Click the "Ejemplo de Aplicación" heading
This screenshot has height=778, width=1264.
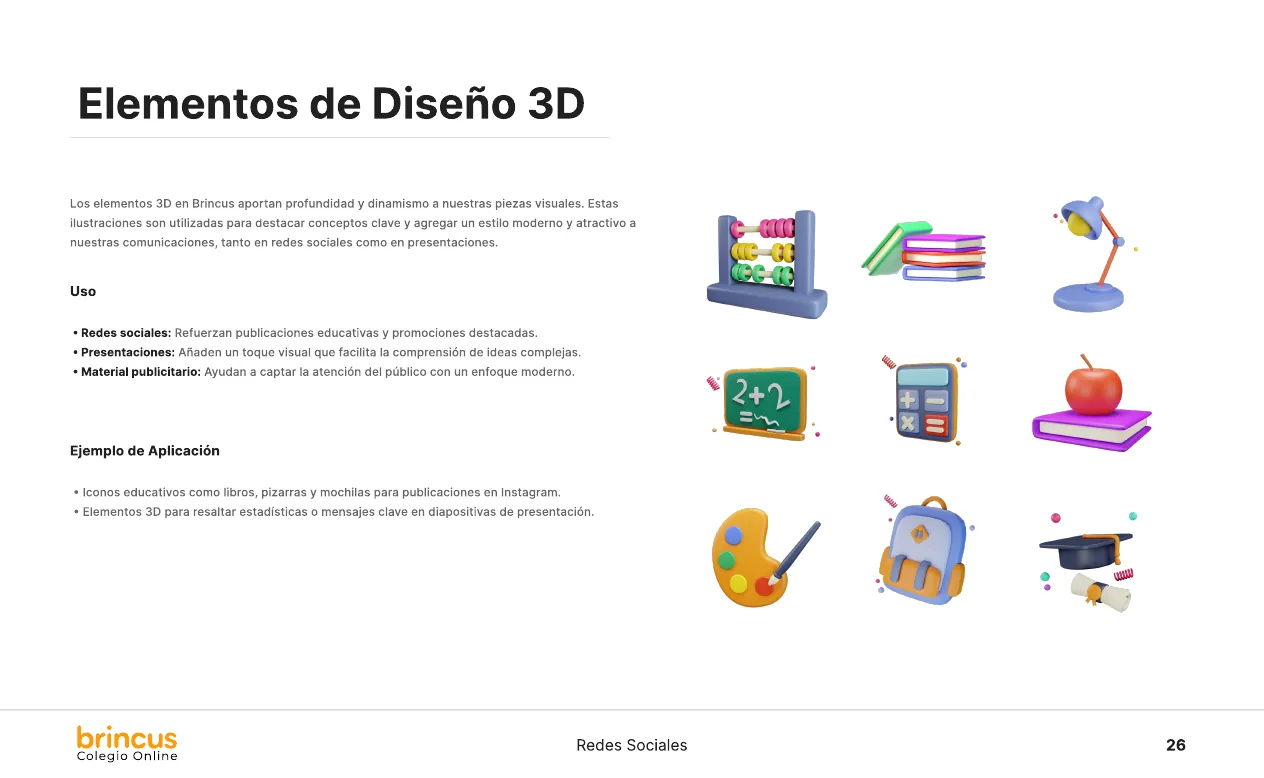click(x=145, y=451)
